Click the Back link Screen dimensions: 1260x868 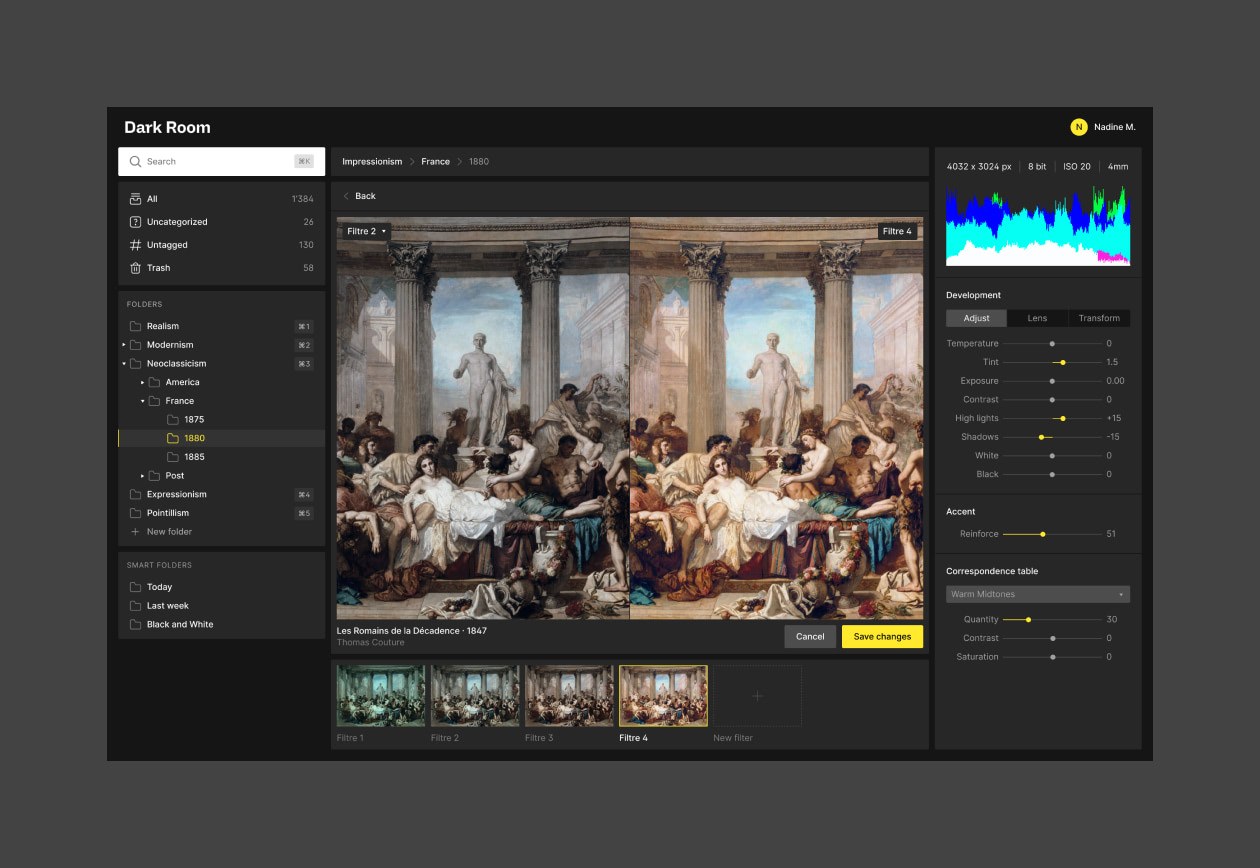coord(365,196)
